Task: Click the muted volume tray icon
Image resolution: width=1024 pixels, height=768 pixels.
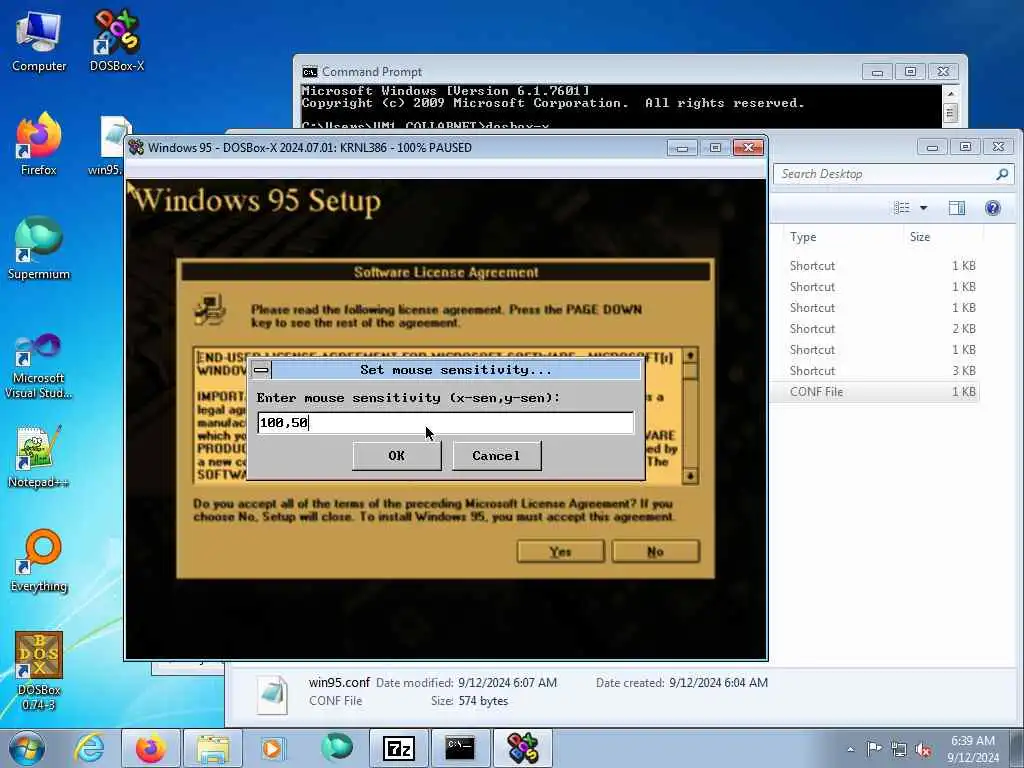Action: (x=923, y=749)
